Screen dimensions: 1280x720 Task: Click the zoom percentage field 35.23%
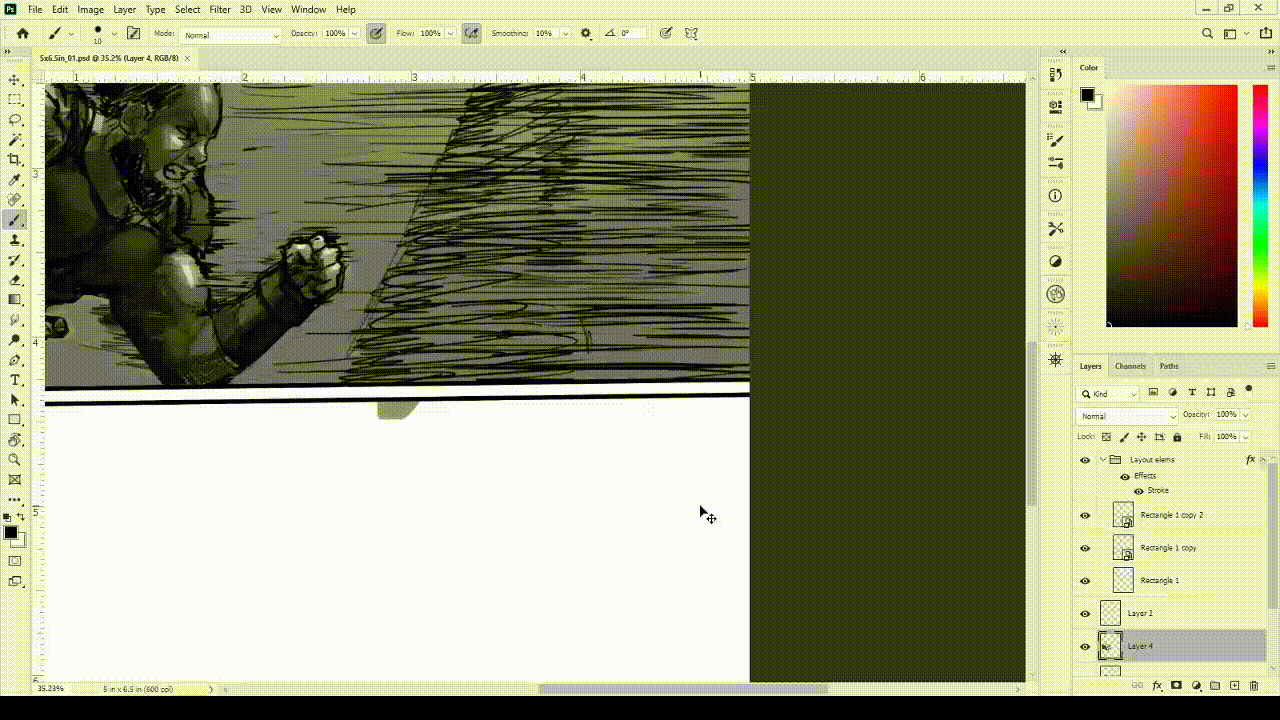coord(50,689)
